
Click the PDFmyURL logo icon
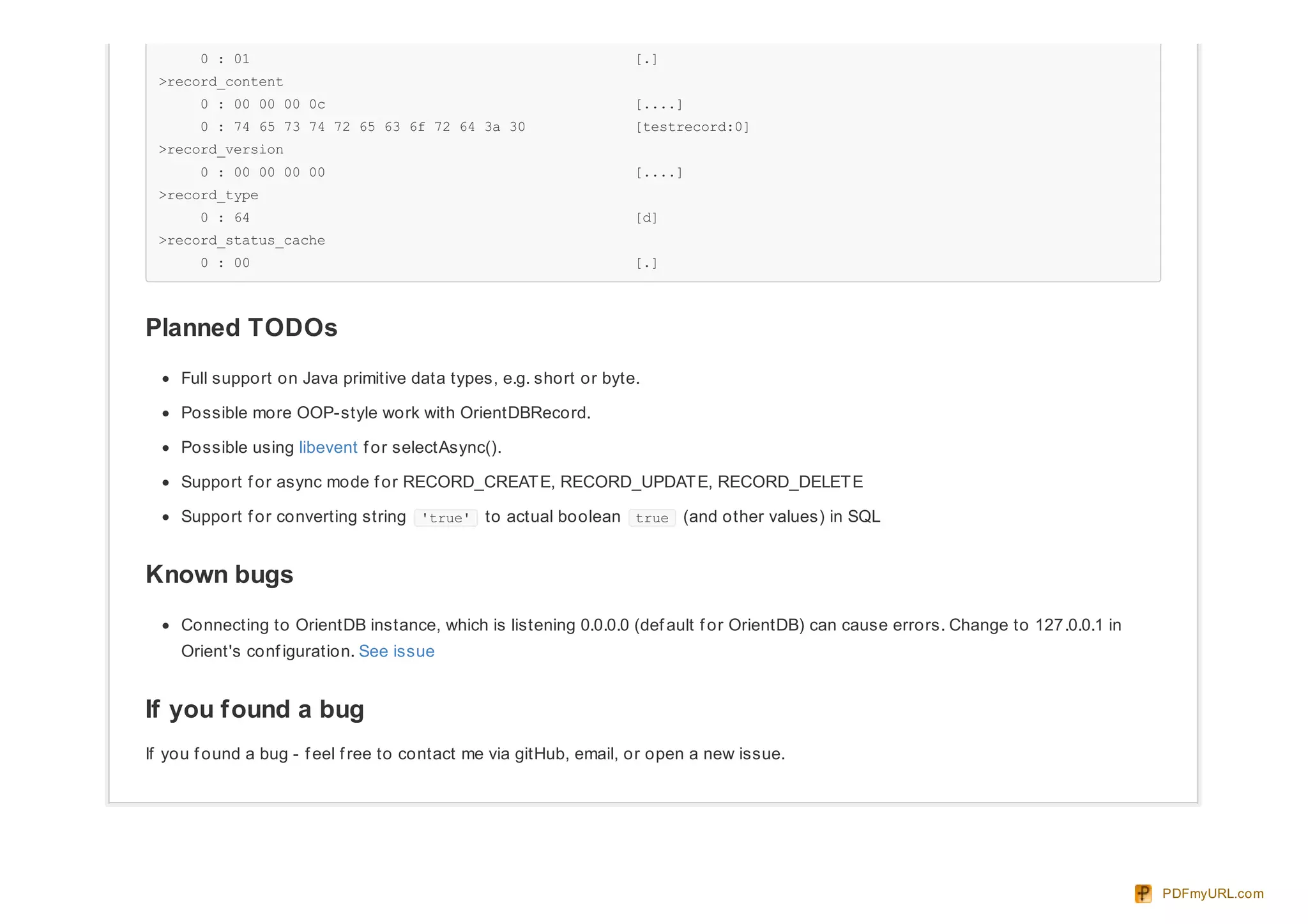coord(1143,893)
